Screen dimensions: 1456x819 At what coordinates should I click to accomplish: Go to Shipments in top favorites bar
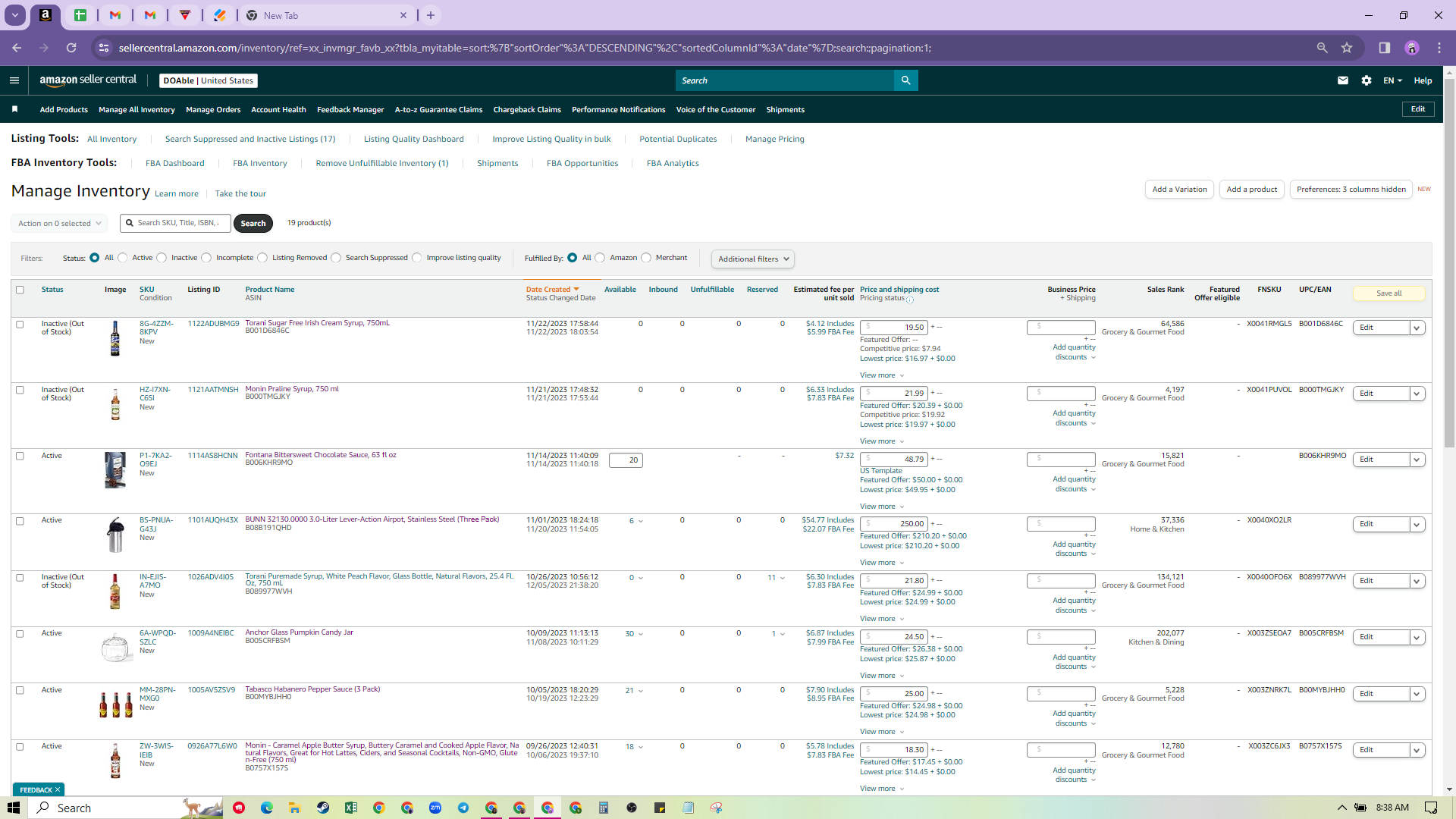tap(785, 110)
